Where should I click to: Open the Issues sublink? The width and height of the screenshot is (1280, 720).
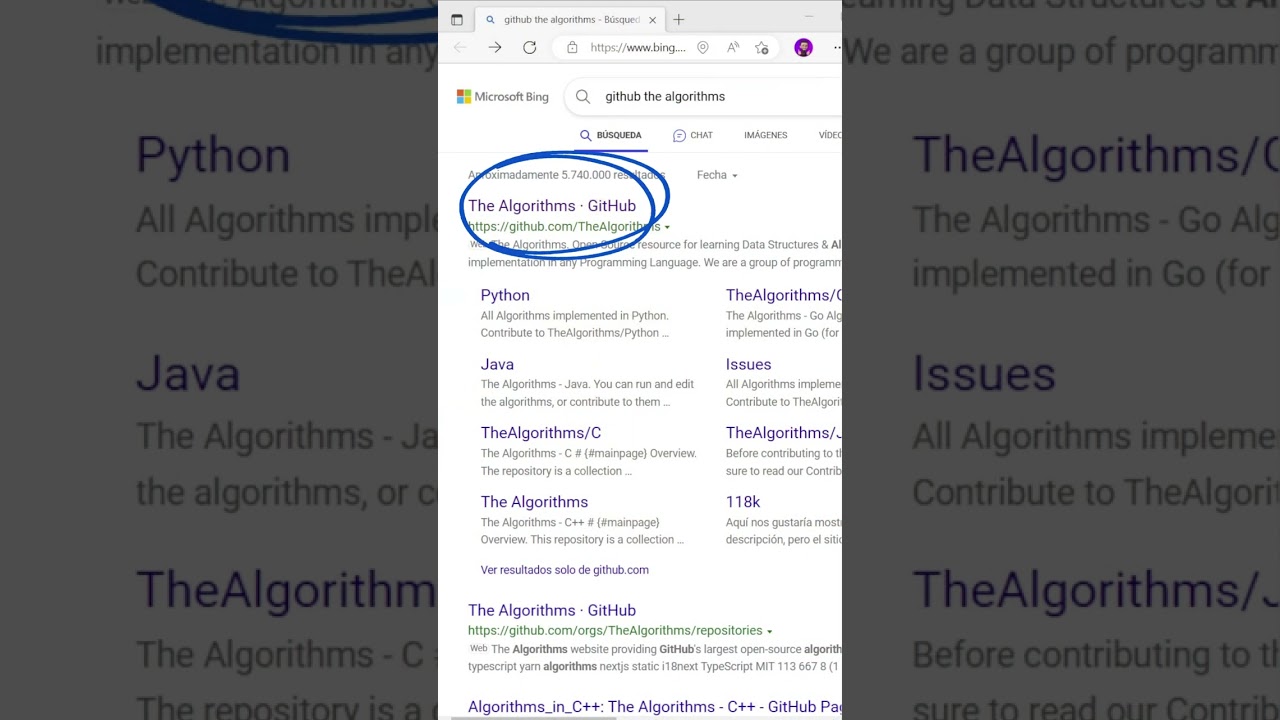pos(748,364)
